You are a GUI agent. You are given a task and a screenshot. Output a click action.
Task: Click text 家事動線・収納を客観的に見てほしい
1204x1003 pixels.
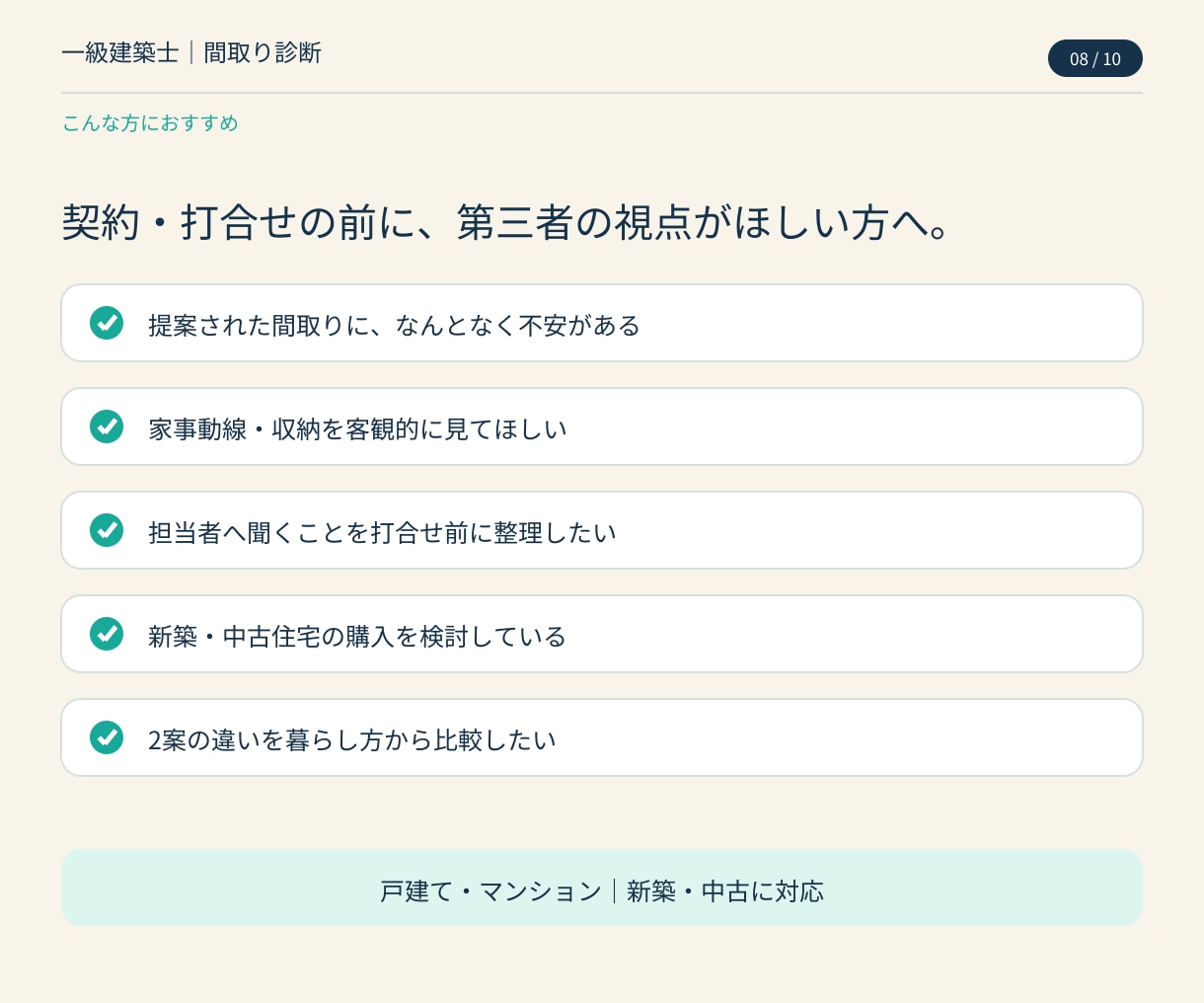click(x=358, y=429)
